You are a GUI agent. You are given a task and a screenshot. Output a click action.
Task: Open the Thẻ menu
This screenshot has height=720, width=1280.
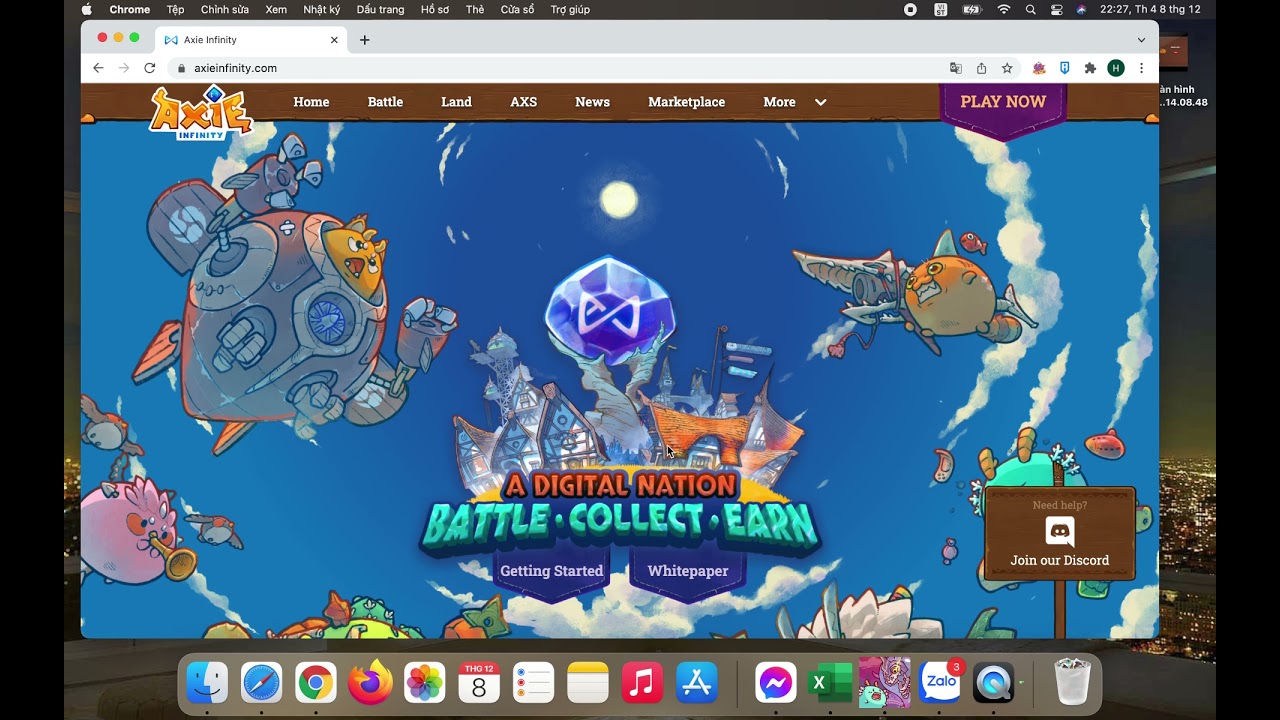tap(475, 9)
